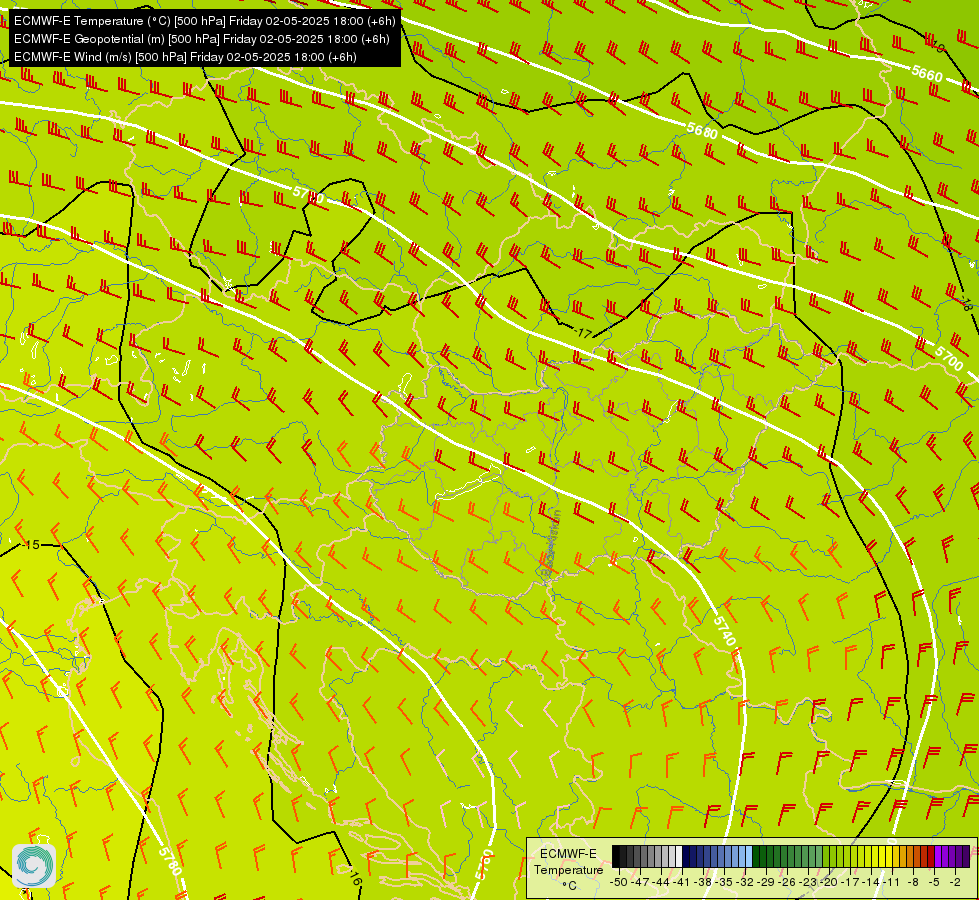Click the 5680 geopotential contour label
Viewport: 979px width, 900px height.
coord(702,131)
